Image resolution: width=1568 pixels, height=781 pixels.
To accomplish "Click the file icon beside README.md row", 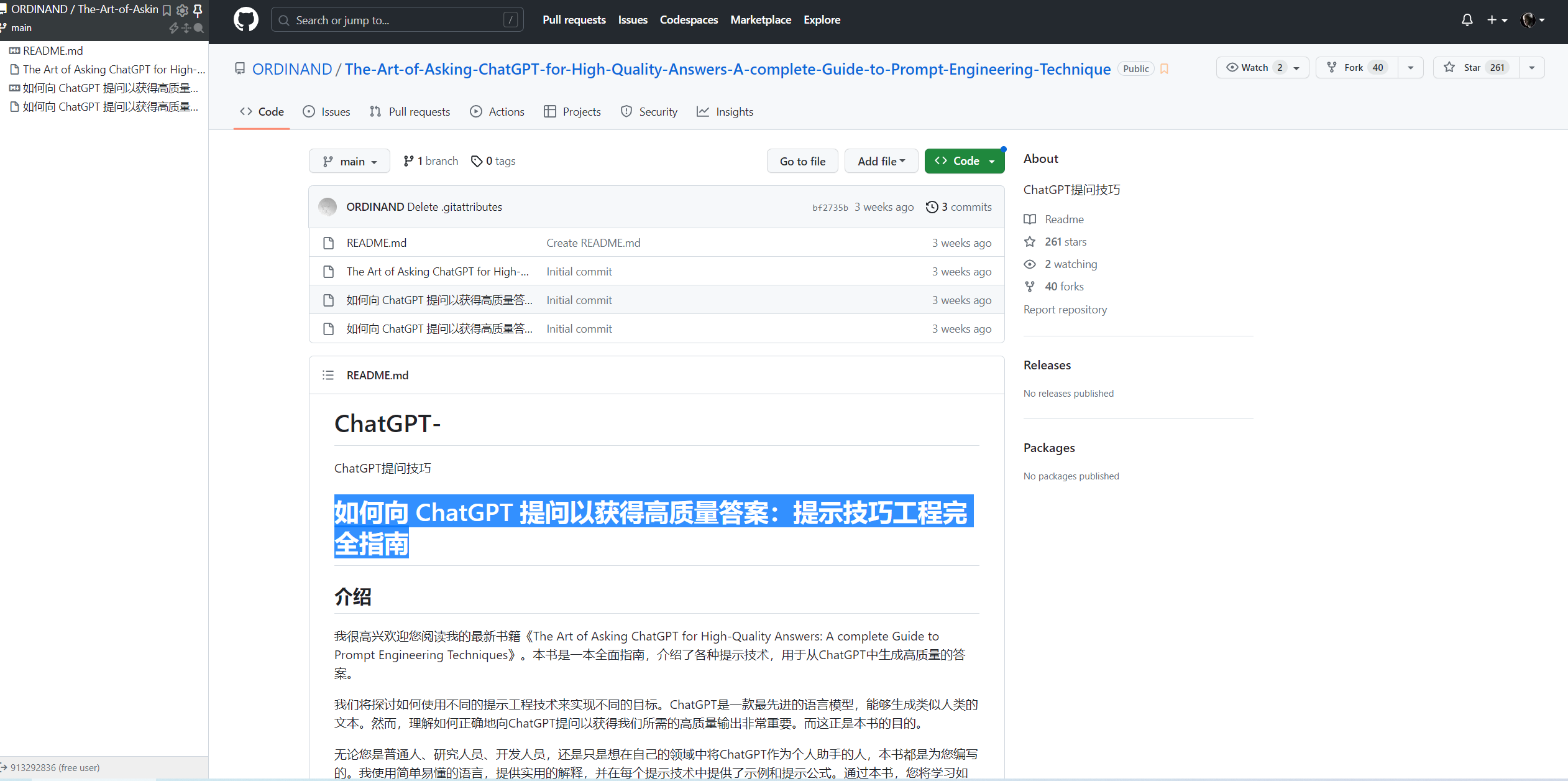I will (x=328, y=243).
